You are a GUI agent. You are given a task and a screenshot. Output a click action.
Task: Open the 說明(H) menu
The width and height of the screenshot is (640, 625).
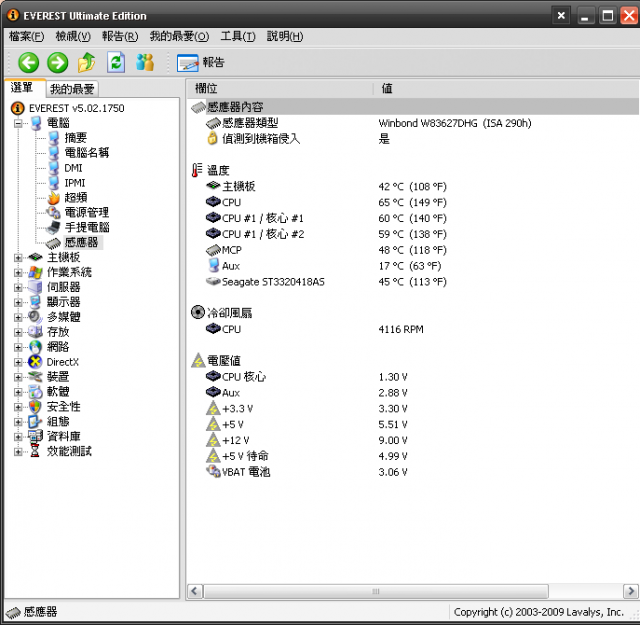[285, 36]
